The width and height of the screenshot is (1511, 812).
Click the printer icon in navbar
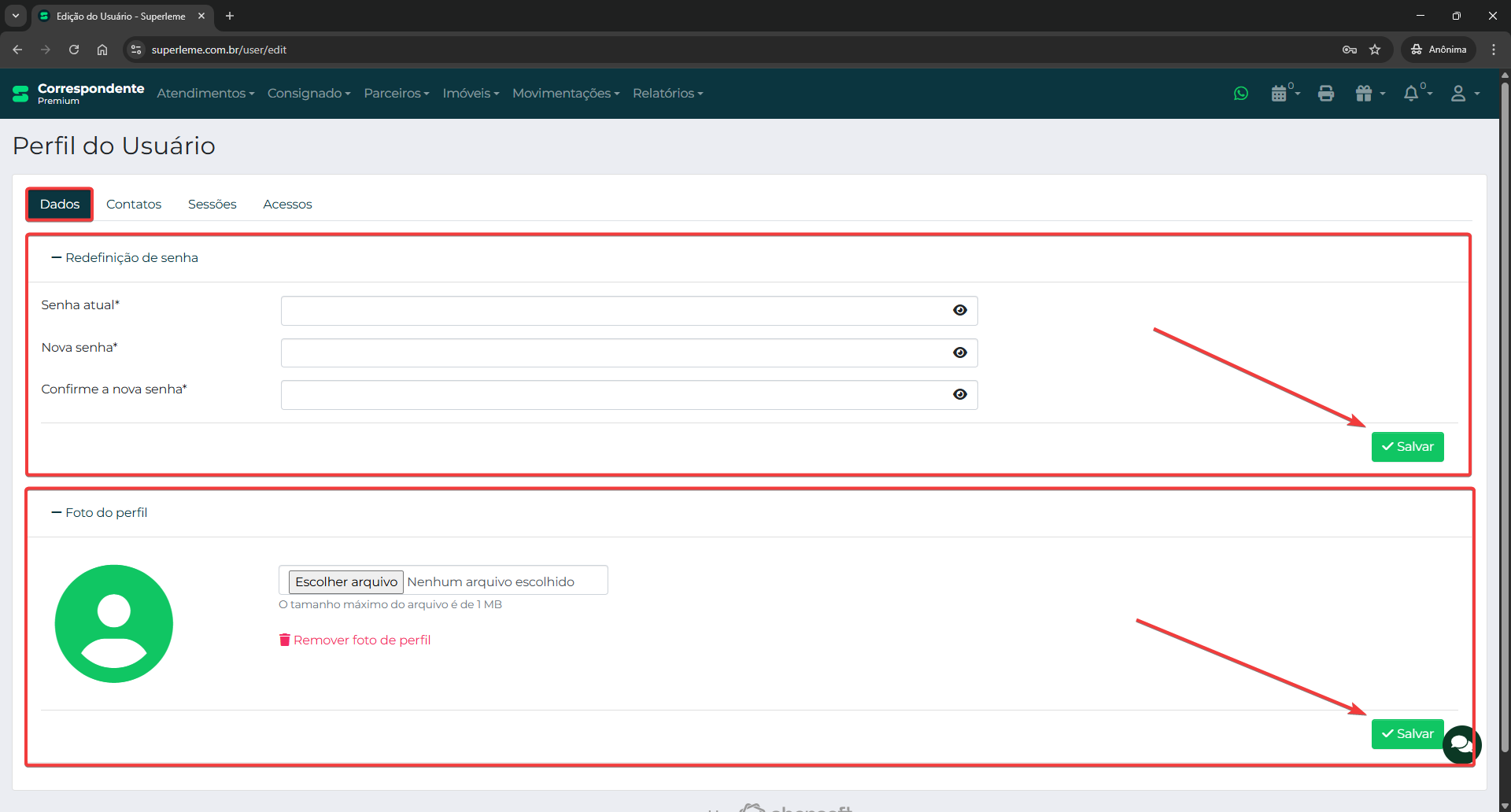[1326, 94]
